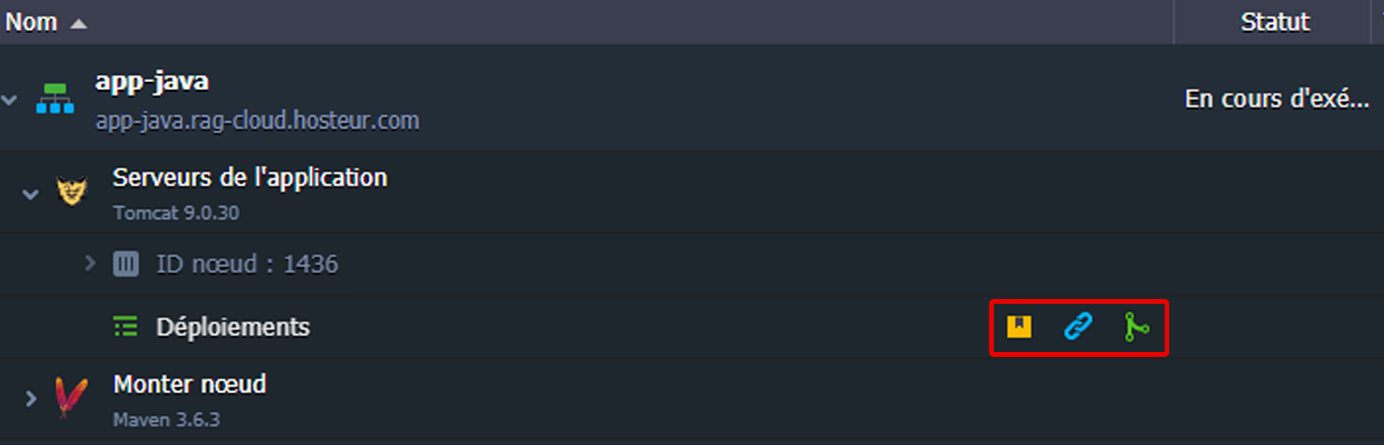Click the node container icon beside ID nœud
Screen dimensions: 1384x445
(x=125, y=264)
